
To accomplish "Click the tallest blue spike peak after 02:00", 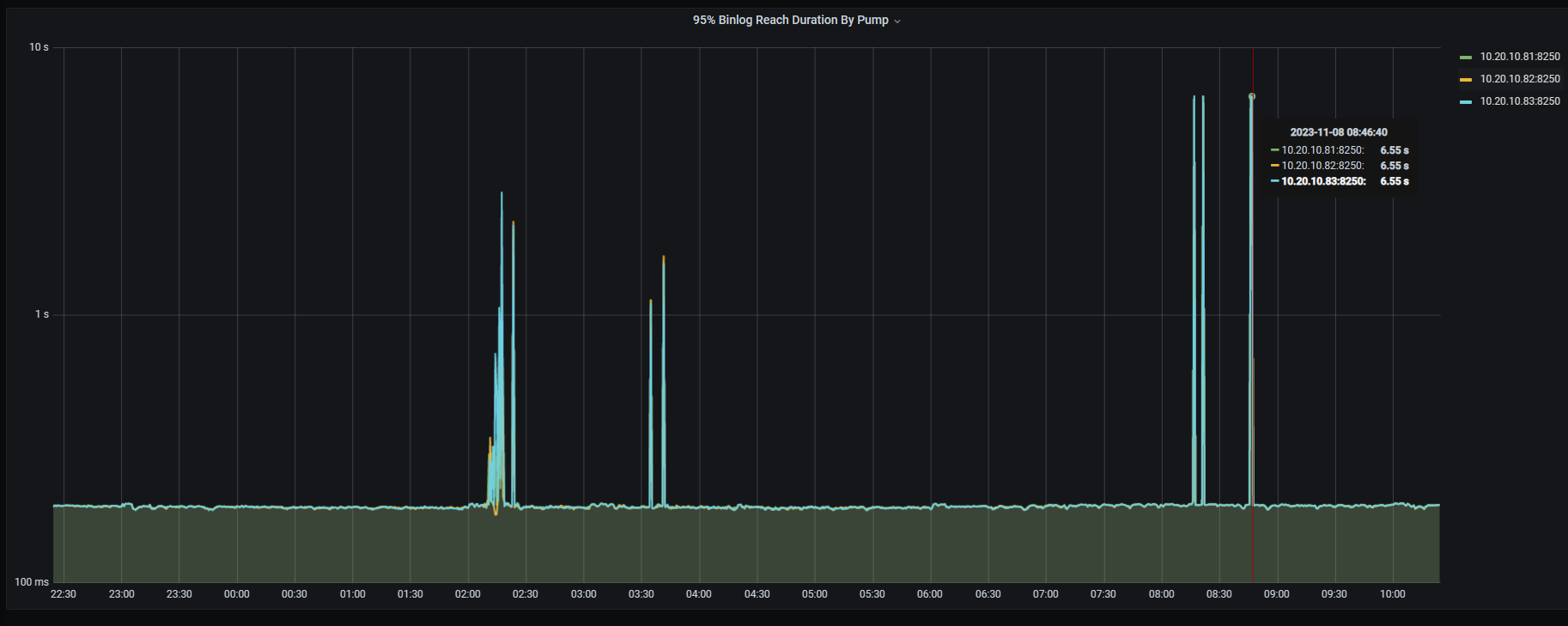I will [x=501, y=193].
